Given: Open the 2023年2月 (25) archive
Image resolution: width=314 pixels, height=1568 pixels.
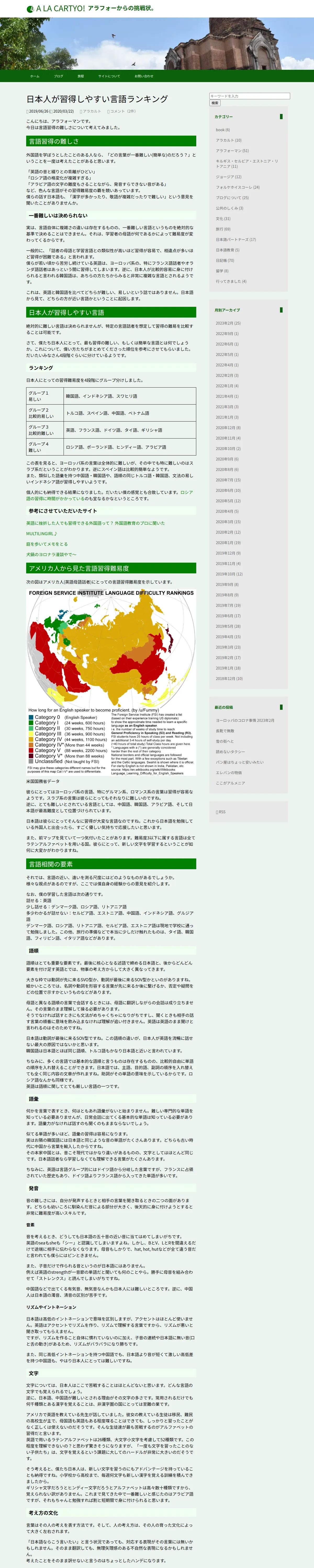Looking at the screenshot, I should pos(228,323).
